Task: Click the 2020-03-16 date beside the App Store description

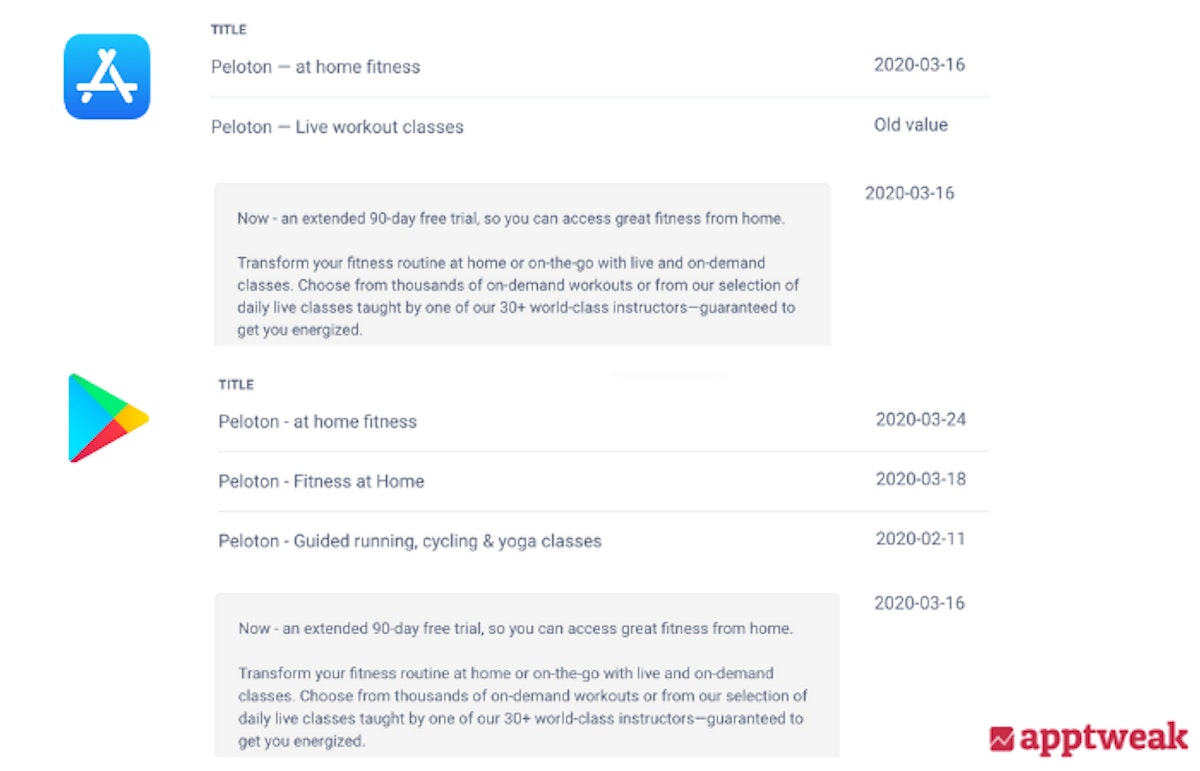Action: click(909, 193)
